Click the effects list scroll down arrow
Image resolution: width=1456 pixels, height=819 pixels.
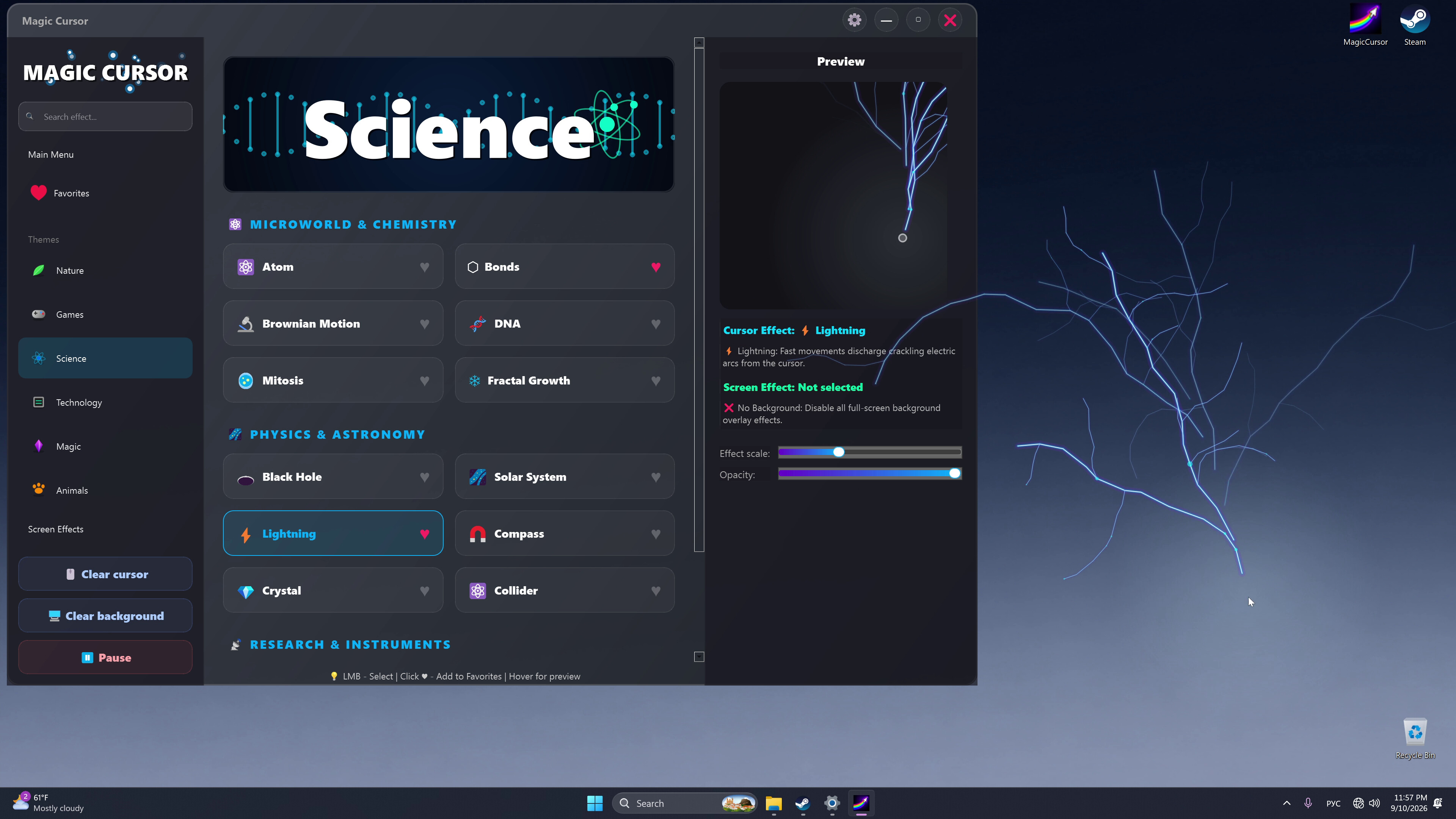pyautogui.click(x=699, y=657)
